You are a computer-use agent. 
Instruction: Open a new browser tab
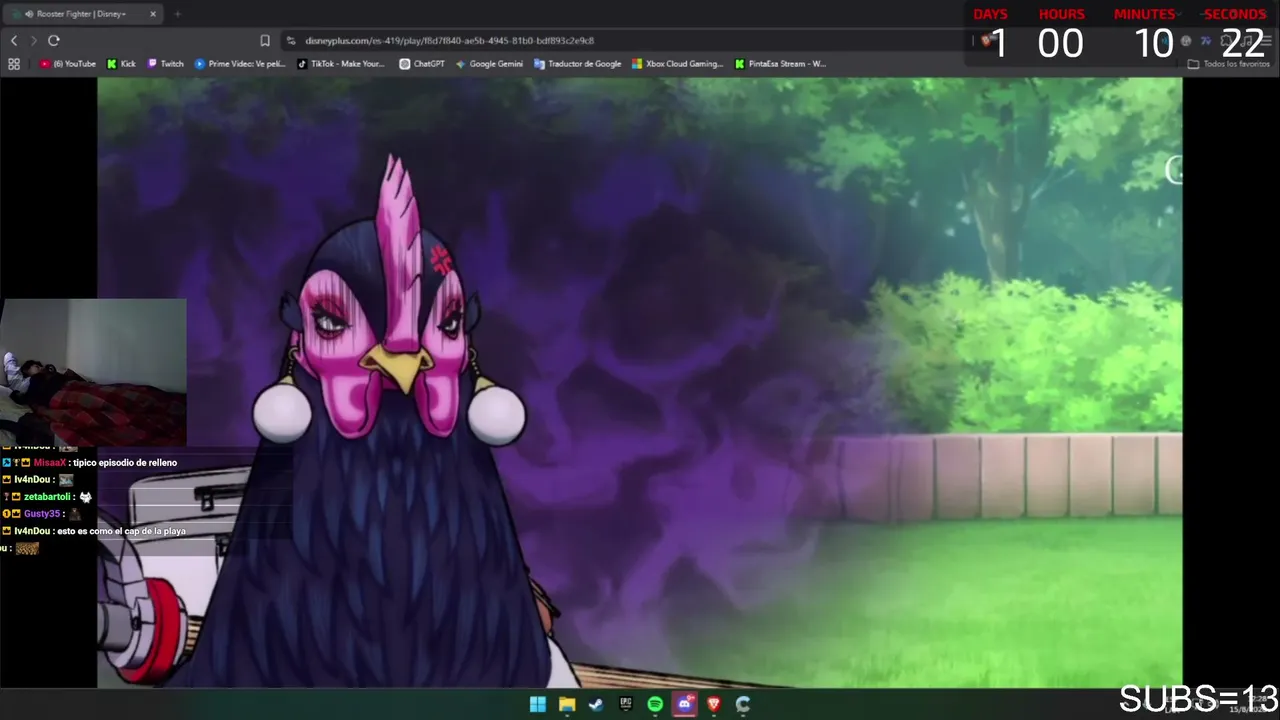pyautogui.click(x=177, y=14)
